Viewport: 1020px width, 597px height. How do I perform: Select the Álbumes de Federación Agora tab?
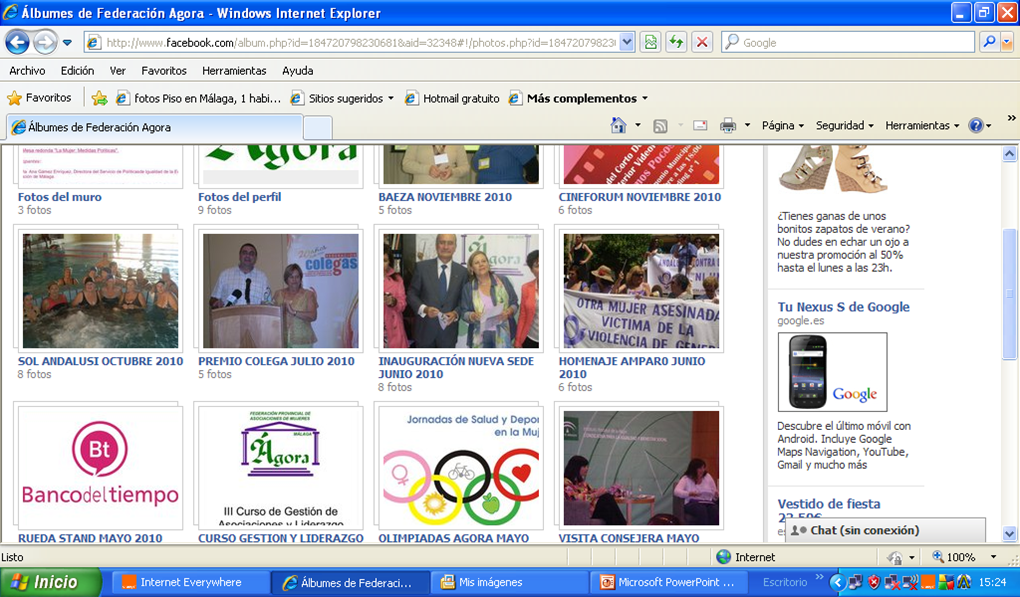[155, 127]
